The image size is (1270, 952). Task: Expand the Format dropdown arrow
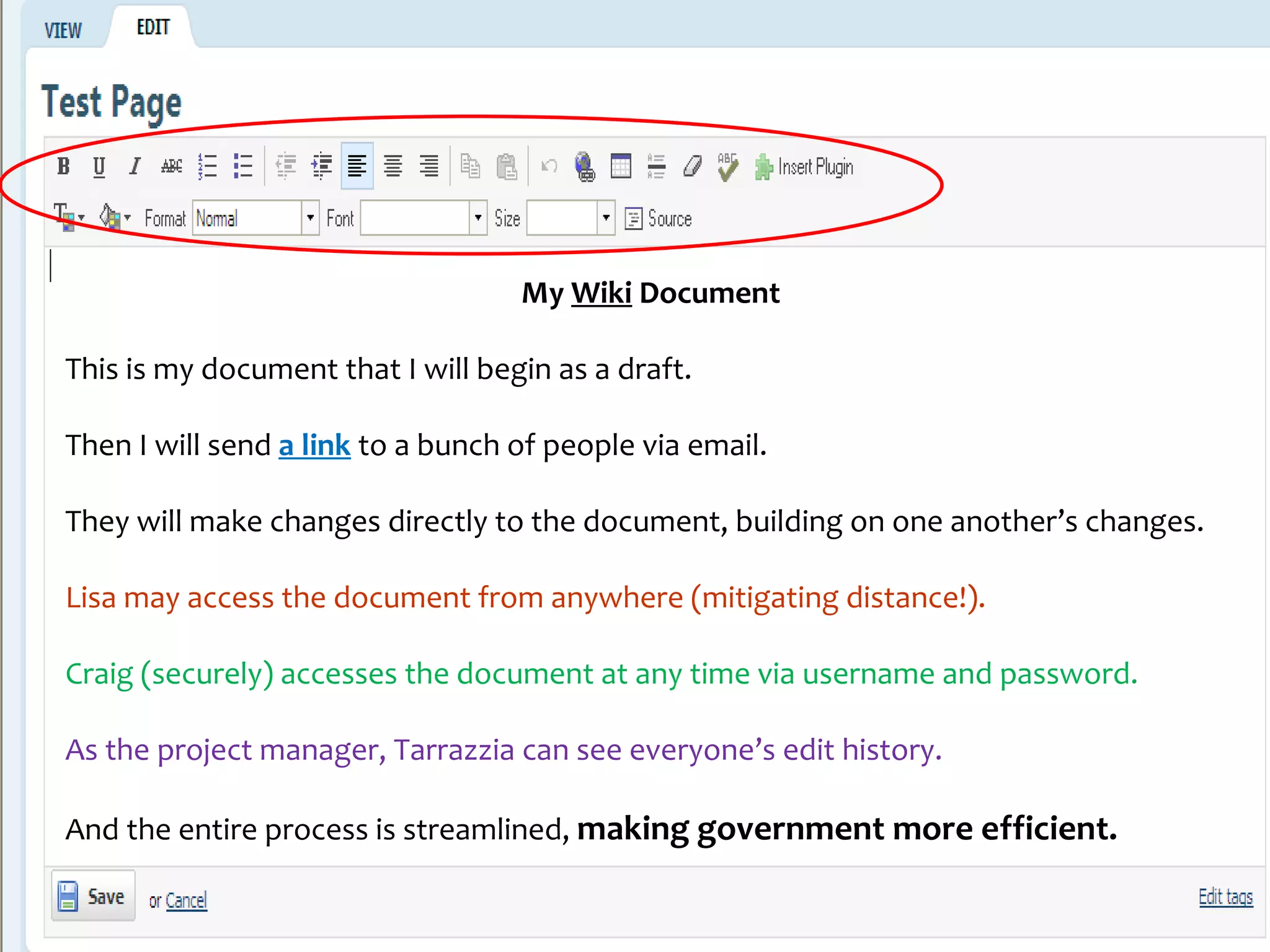(310, 218)
